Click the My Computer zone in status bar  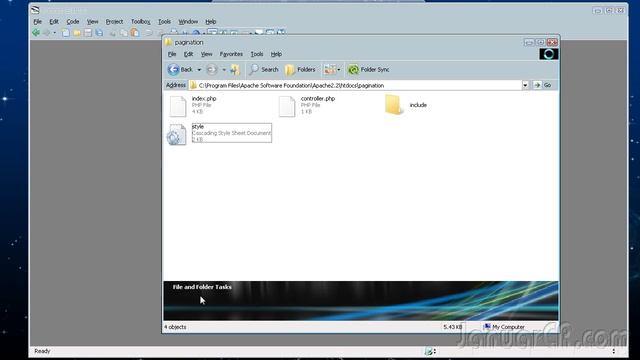[504, 327]
